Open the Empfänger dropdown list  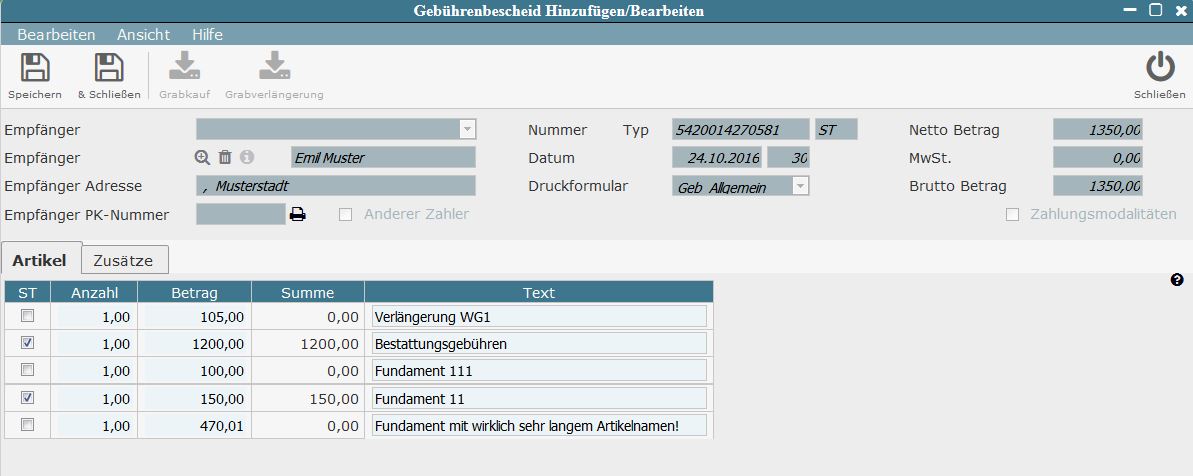pyautogui.click(x=466, y=129)
